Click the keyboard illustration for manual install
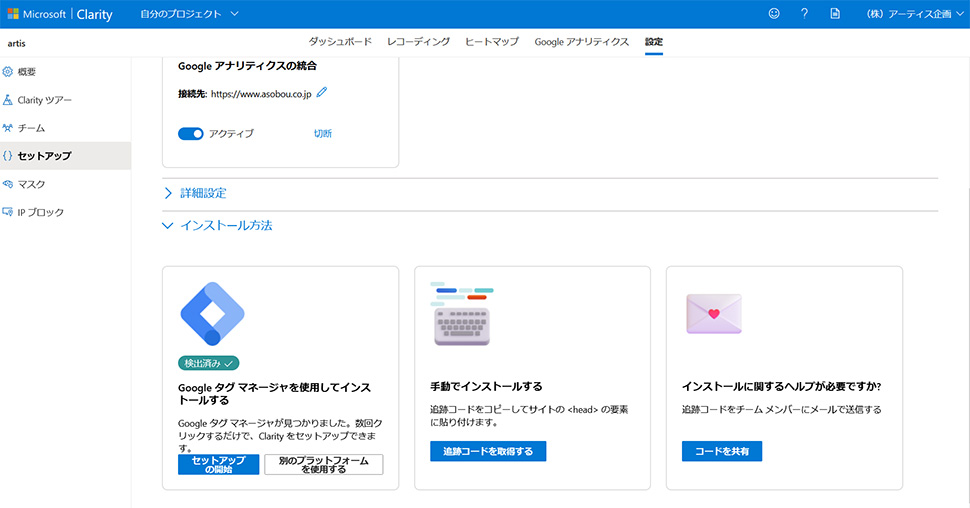Image resolution: width=970 pixels, height=508 pixels. click(462, 314)
